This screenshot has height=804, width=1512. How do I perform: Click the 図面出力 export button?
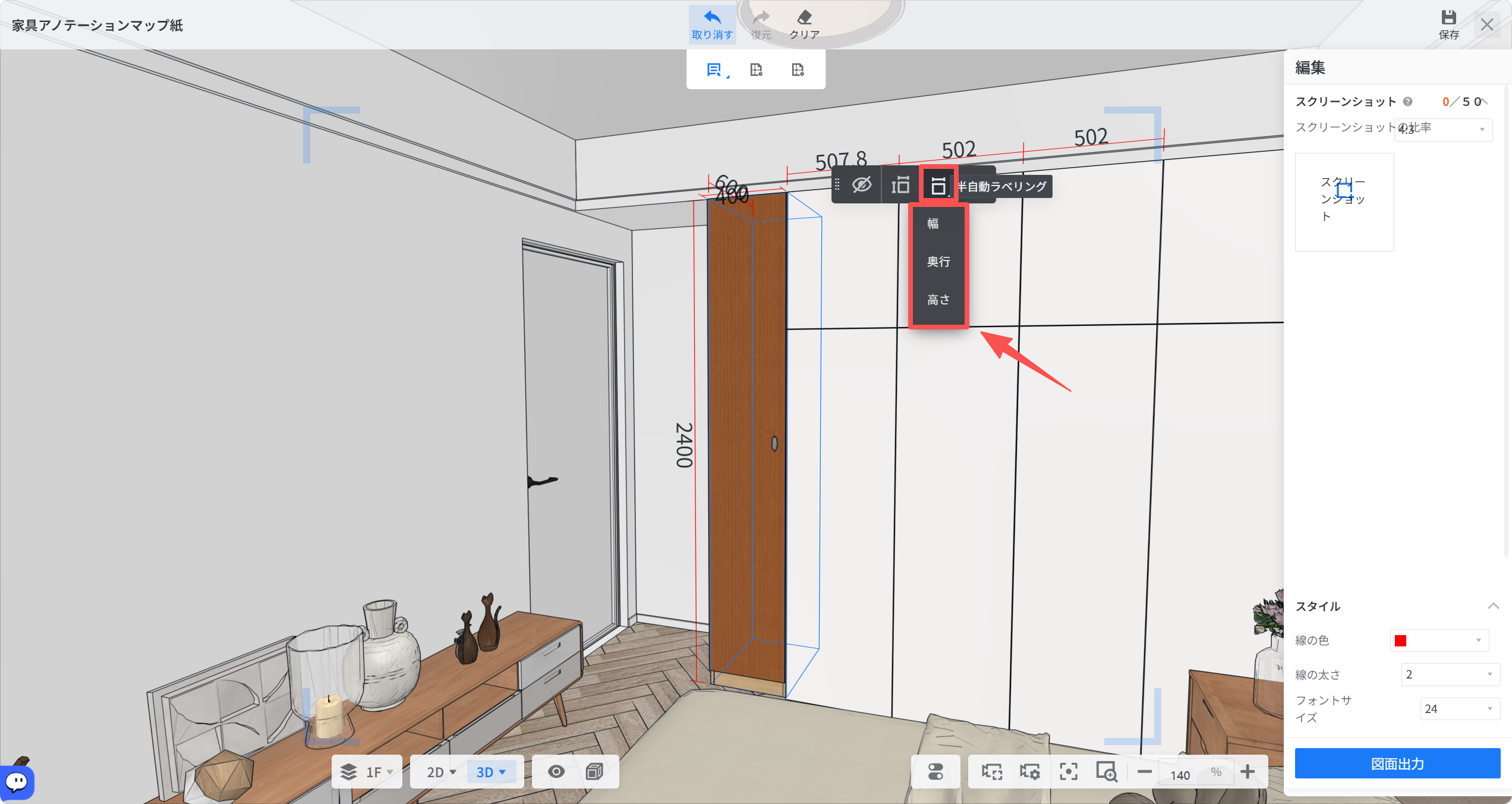pyautogui.click(x=1397, y=764)
